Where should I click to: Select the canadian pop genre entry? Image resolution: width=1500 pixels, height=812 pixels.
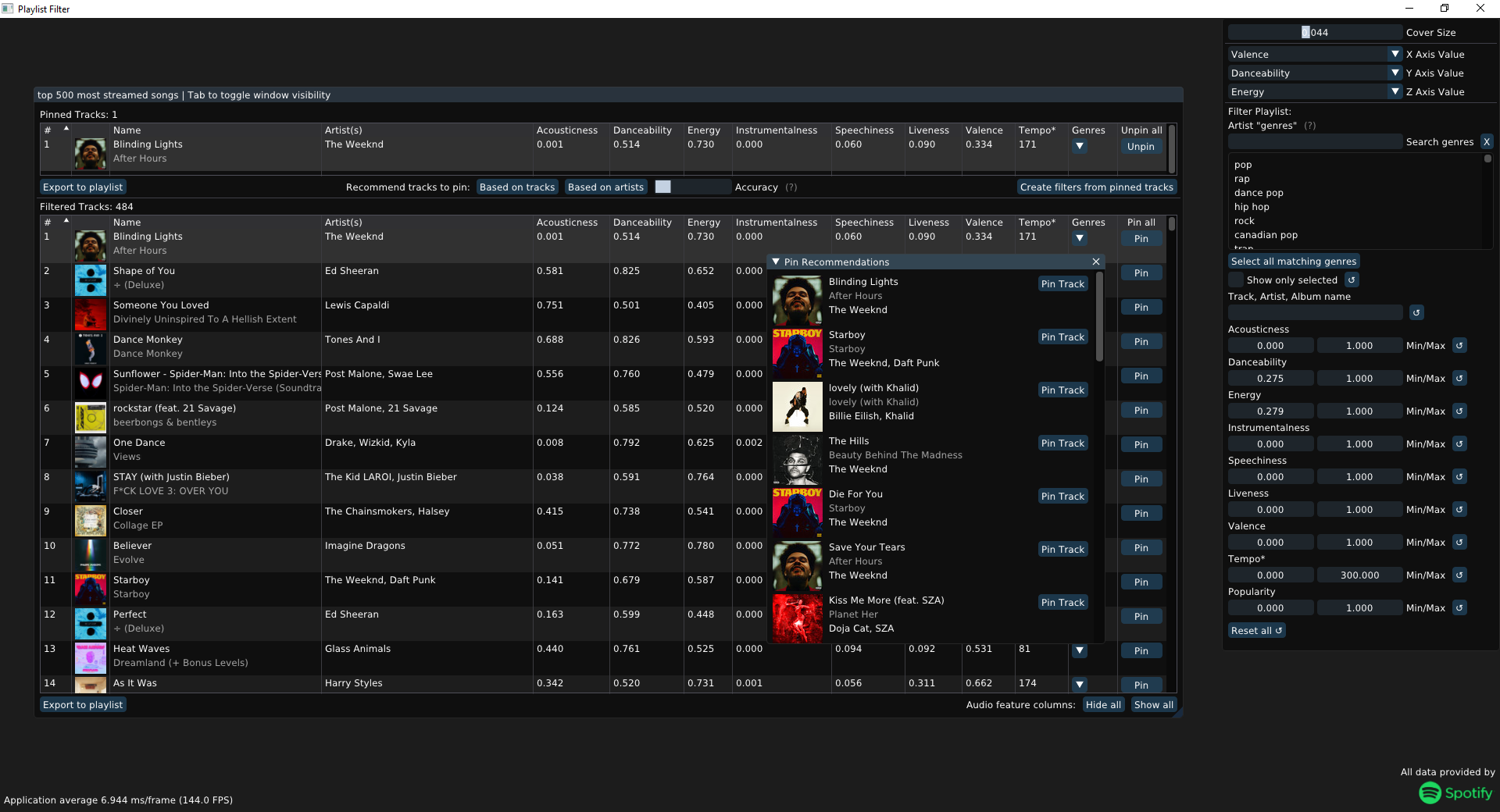(1266, 235)
